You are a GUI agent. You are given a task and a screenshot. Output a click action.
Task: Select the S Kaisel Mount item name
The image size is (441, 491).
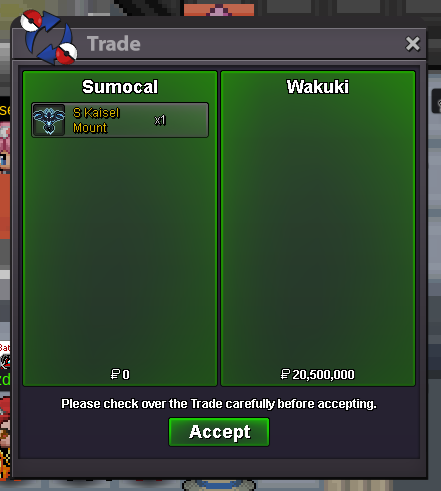96,120
